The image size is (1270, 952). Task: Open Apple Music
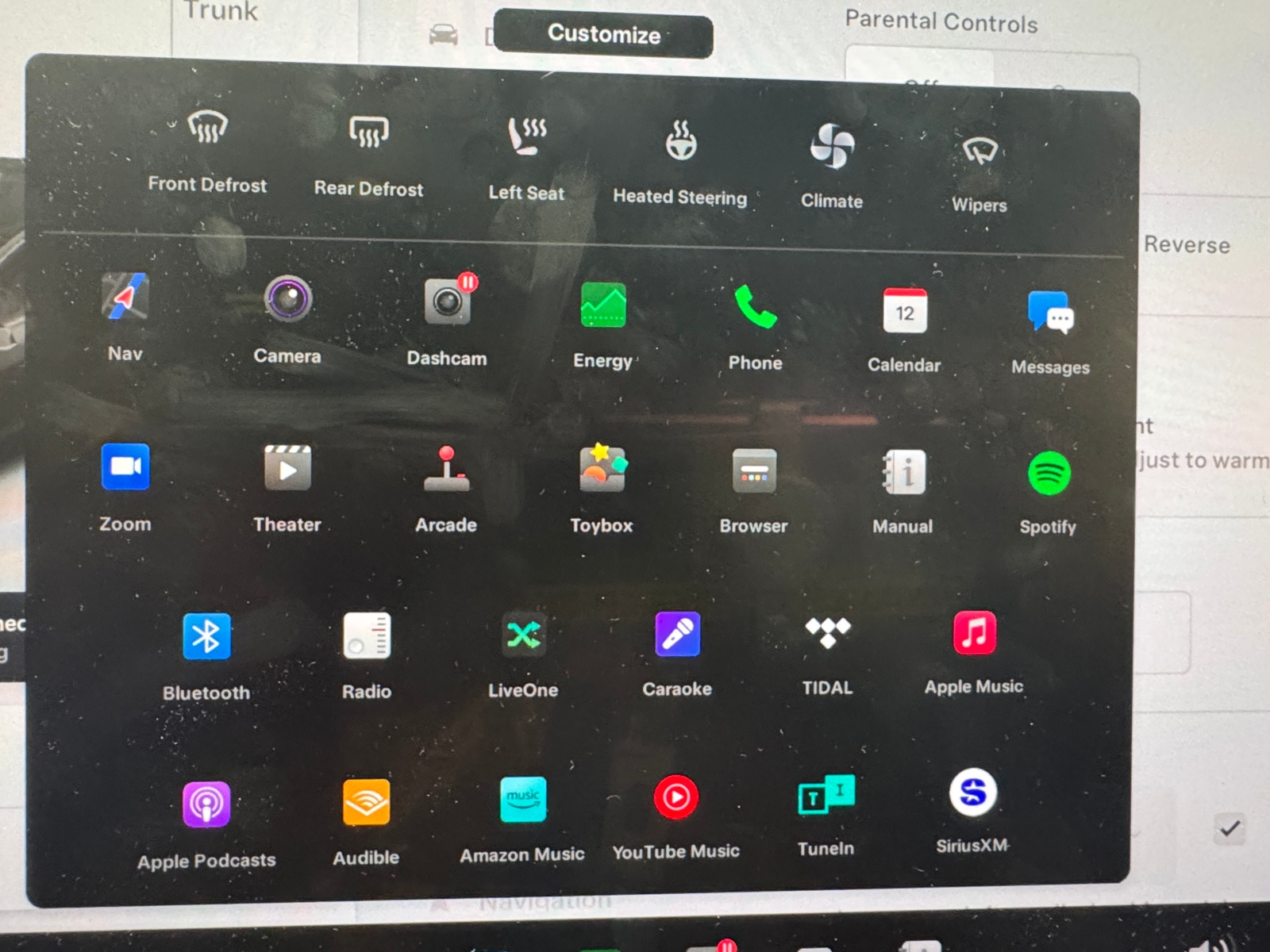pyautogui.click(x=974, y=653)
